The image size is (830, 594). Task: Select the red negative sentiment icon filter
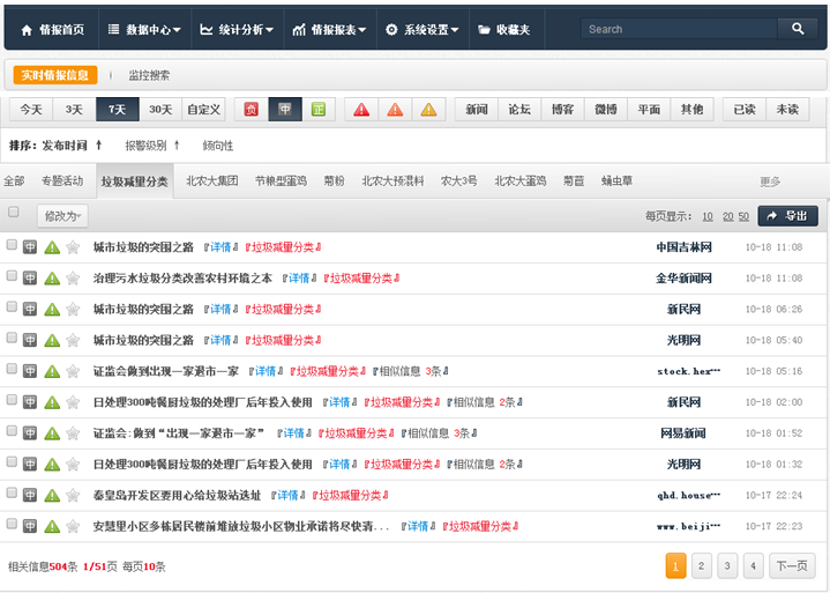click(x=251, y=110)
